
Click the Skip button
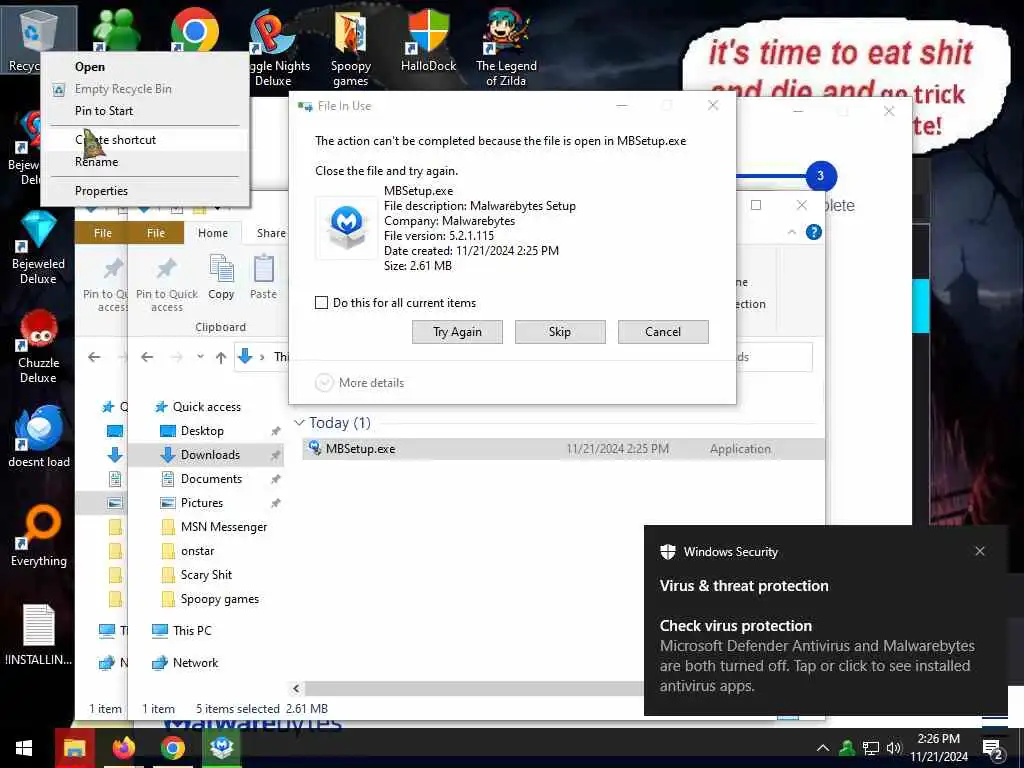(560, 332)
